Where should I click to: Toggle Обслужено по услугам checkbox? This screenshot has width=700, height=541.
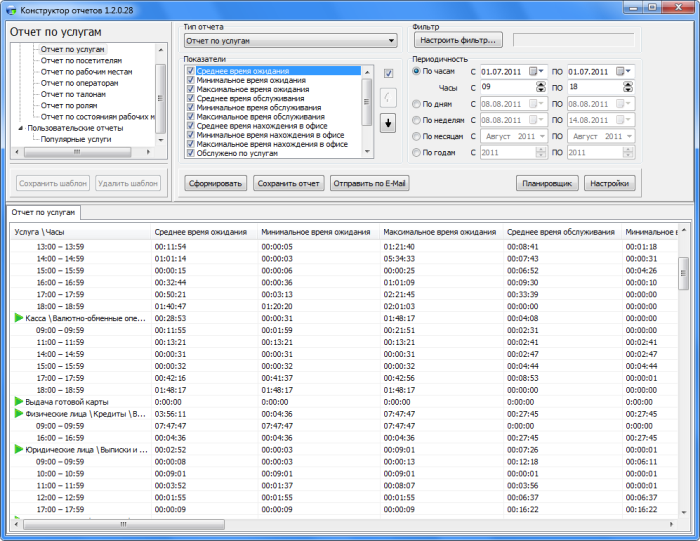tap(191, 153)
